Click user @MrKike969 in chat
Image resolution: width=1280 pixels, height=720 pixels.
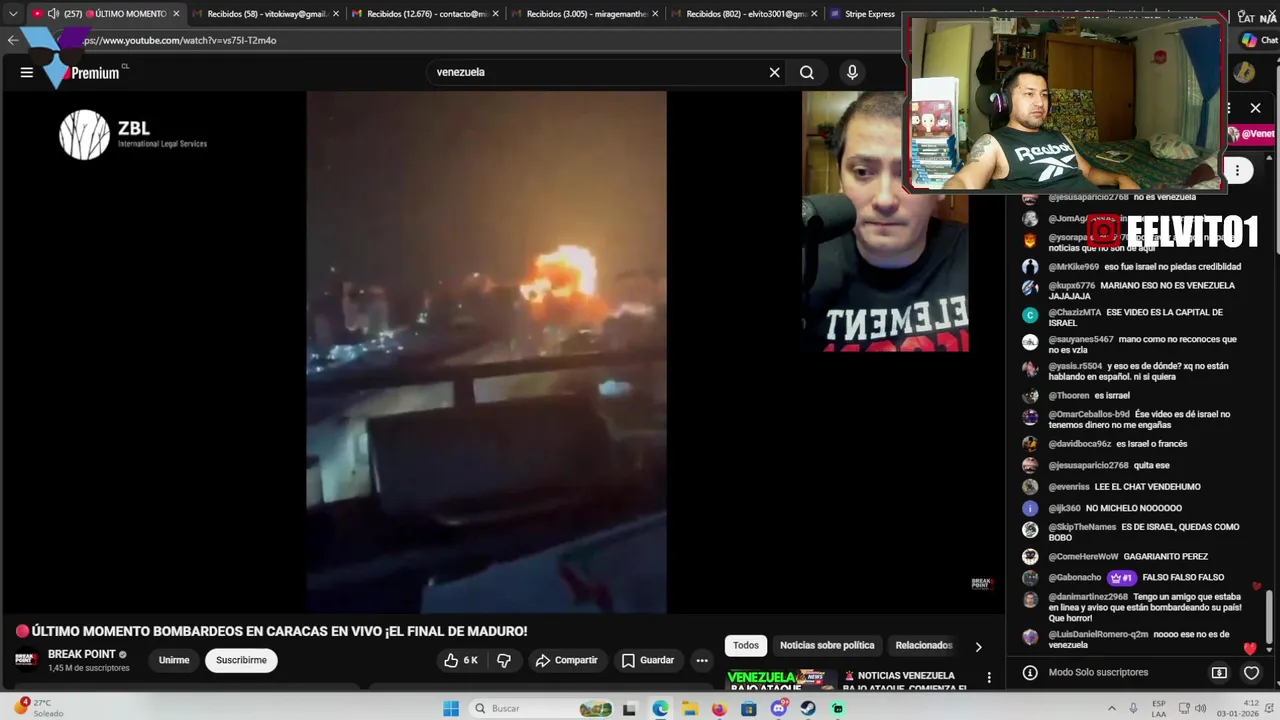coord(1073,267)
